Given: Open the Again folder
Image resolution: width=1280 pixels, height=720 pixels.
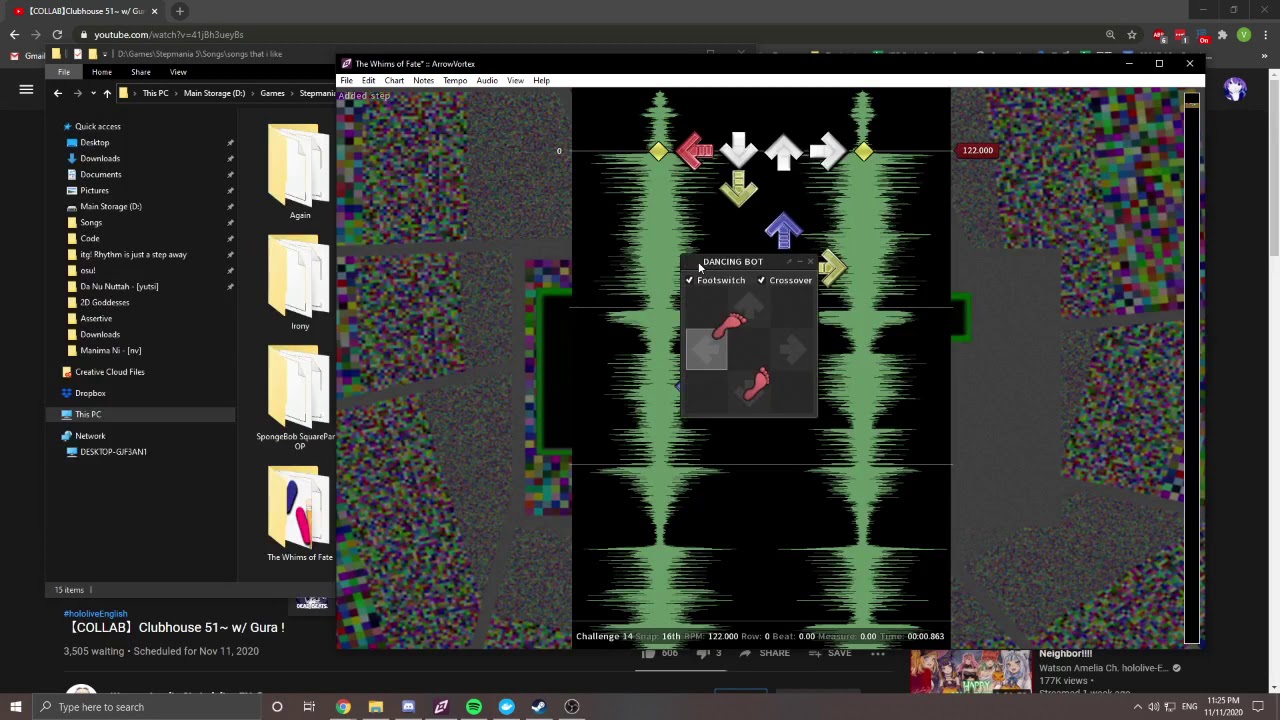Looking at the screenshot, I should [300, 171].
